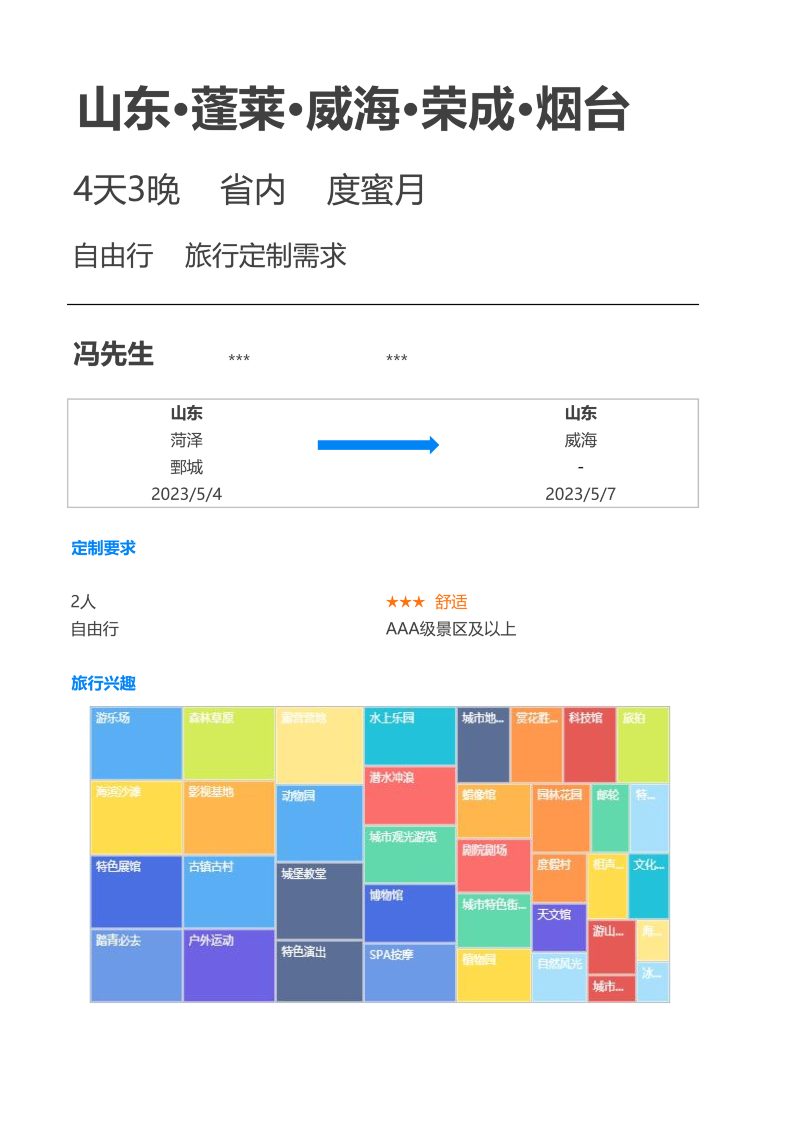Select the 特色演出 treemap tile
800x1130 pixels.
319,971
